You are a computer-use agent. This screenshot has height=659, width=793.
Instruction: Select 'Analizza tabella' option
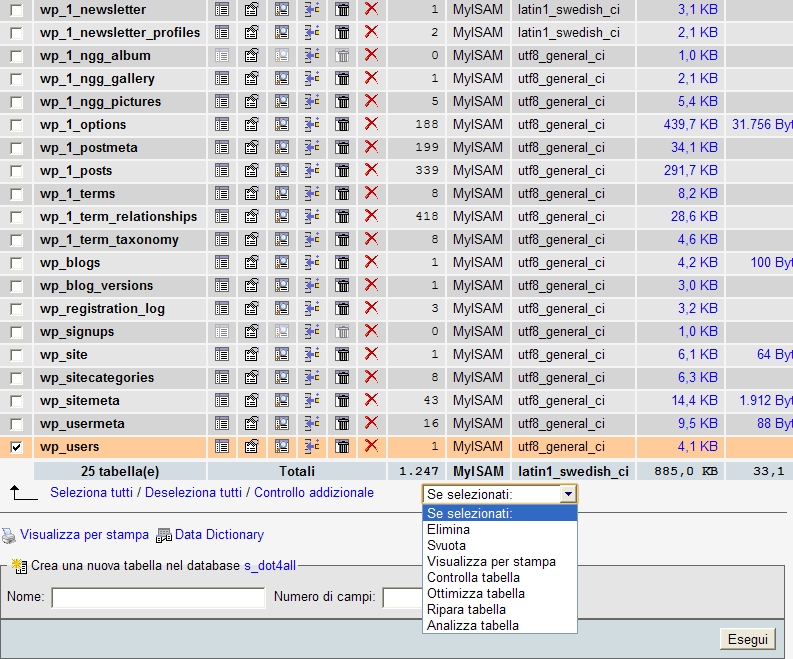coord(500,626)
